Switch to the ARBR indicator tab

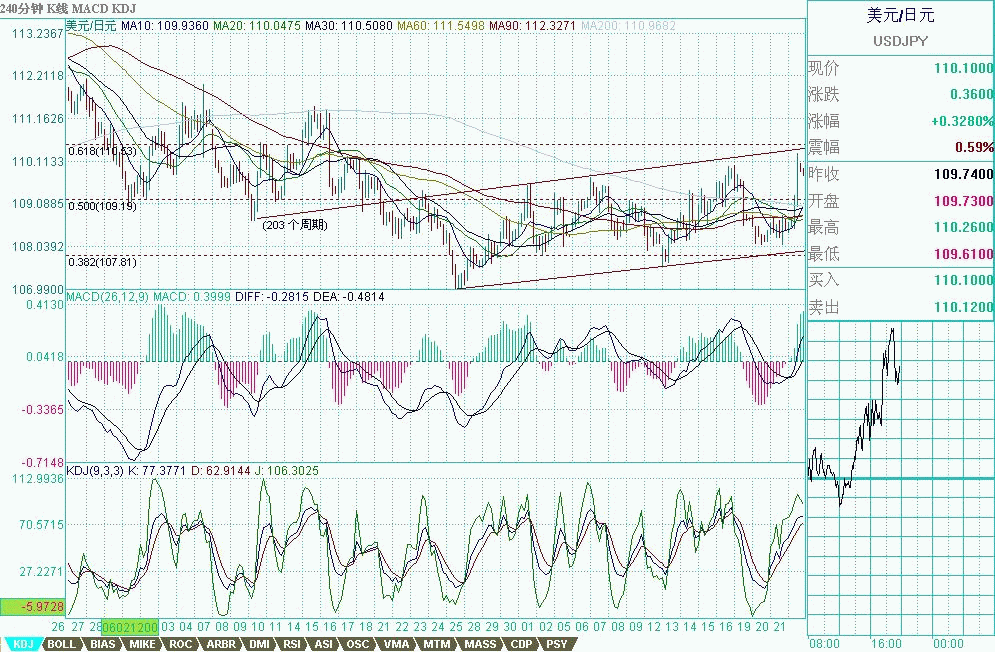[x=221, y=644]
